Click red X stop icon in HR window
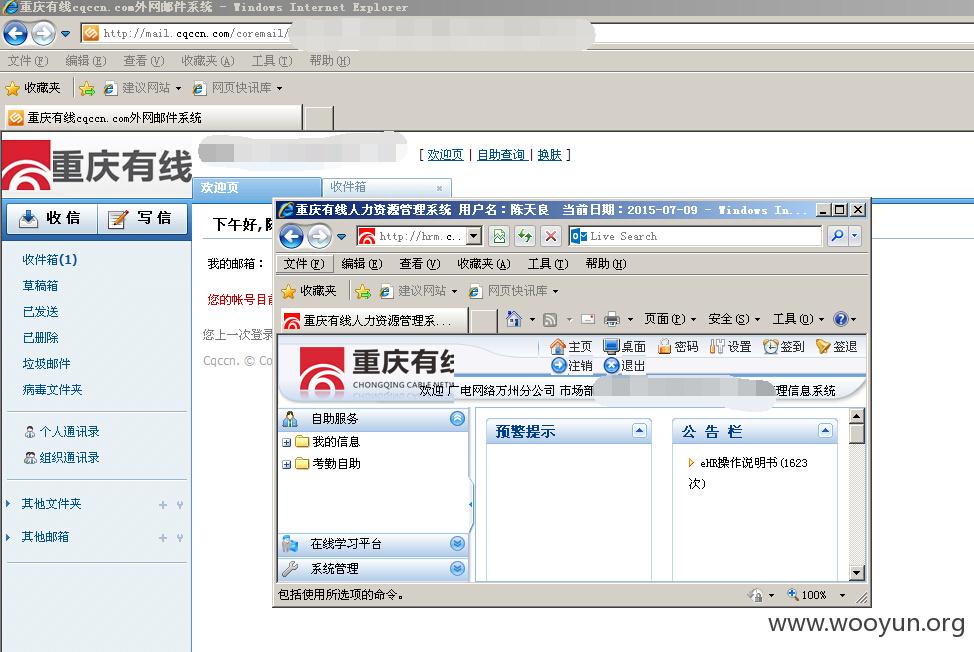The width and height of the screenshot is (974, 652). point(550,236)
